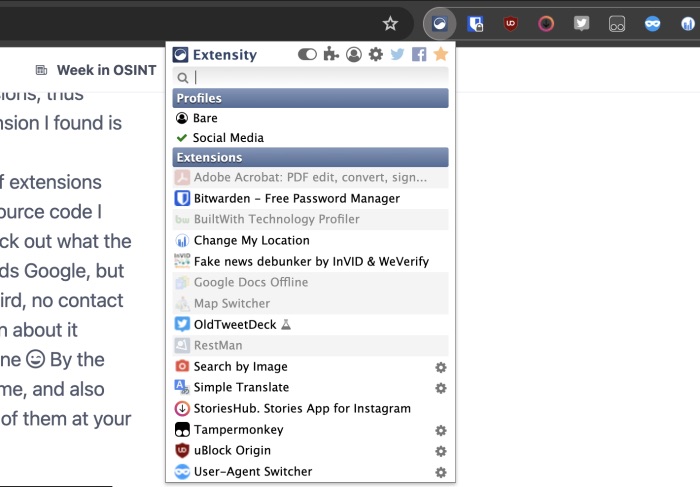The width and height of the screenshot is (700, 487).
Task: Click the Week in OSINT newspaper icon
Action: (42, 70)
